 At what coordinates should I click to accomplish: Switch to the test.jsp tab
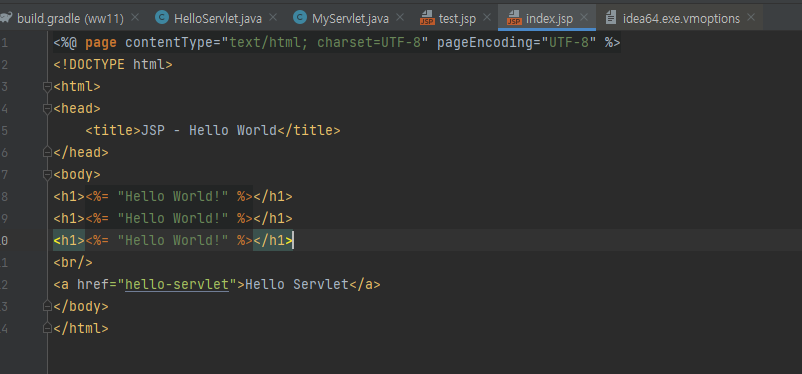click(457, 19)
